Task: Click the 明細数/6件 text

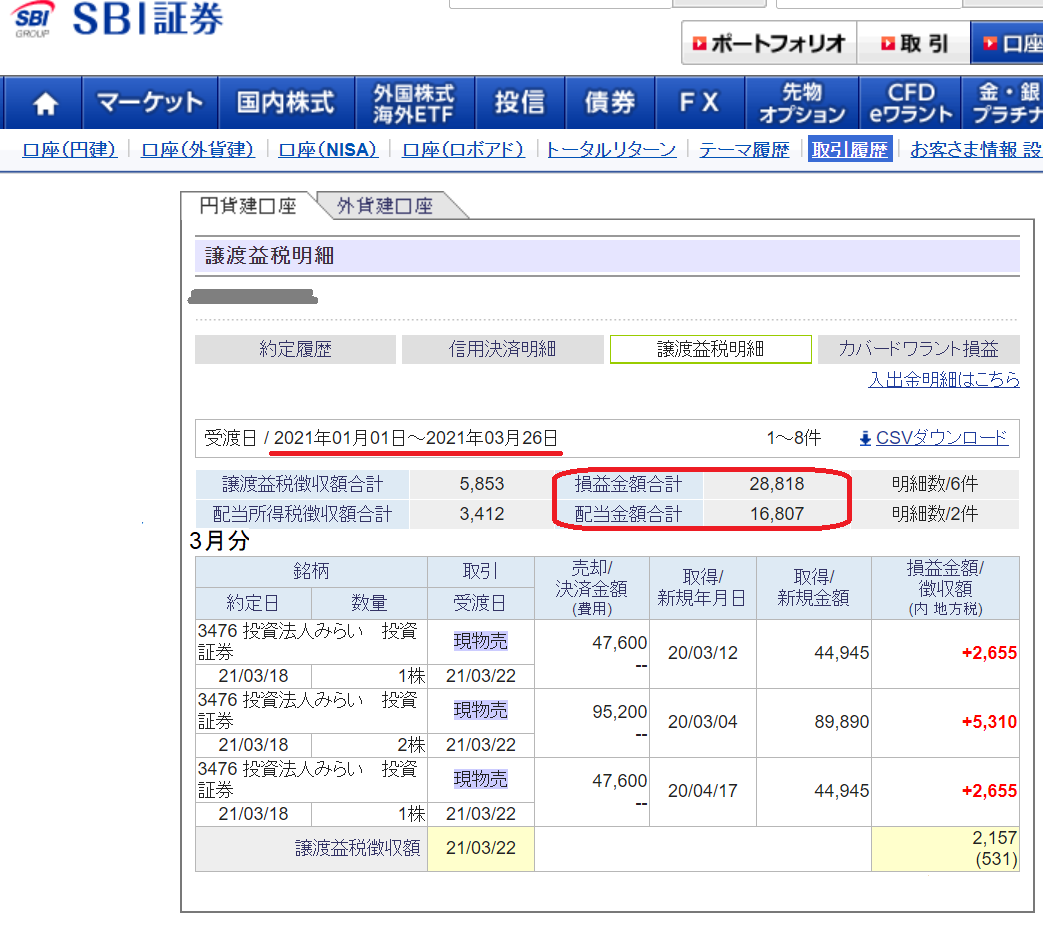Action: point(935,484)
